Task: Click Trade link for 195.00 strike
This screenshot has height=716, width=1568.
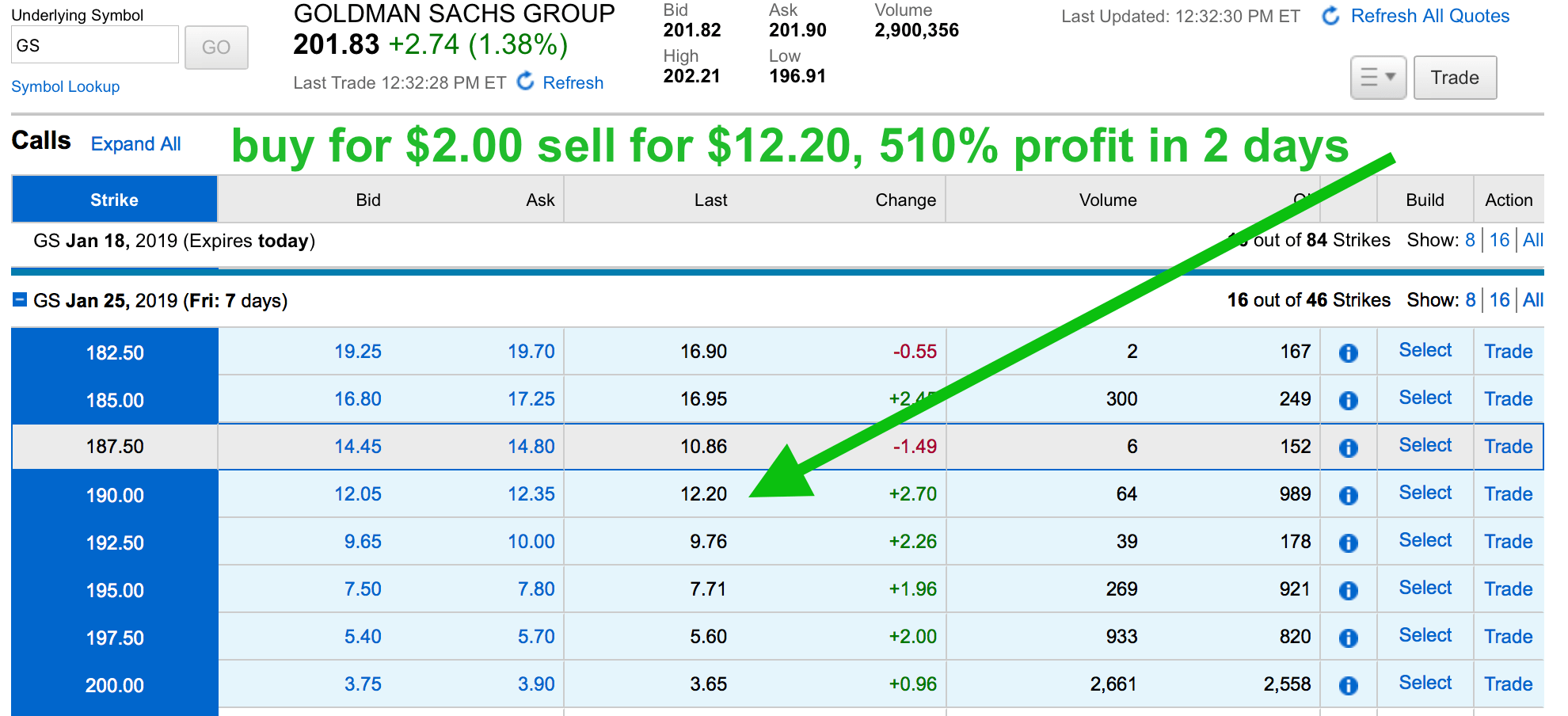Action: [1509, 589]
